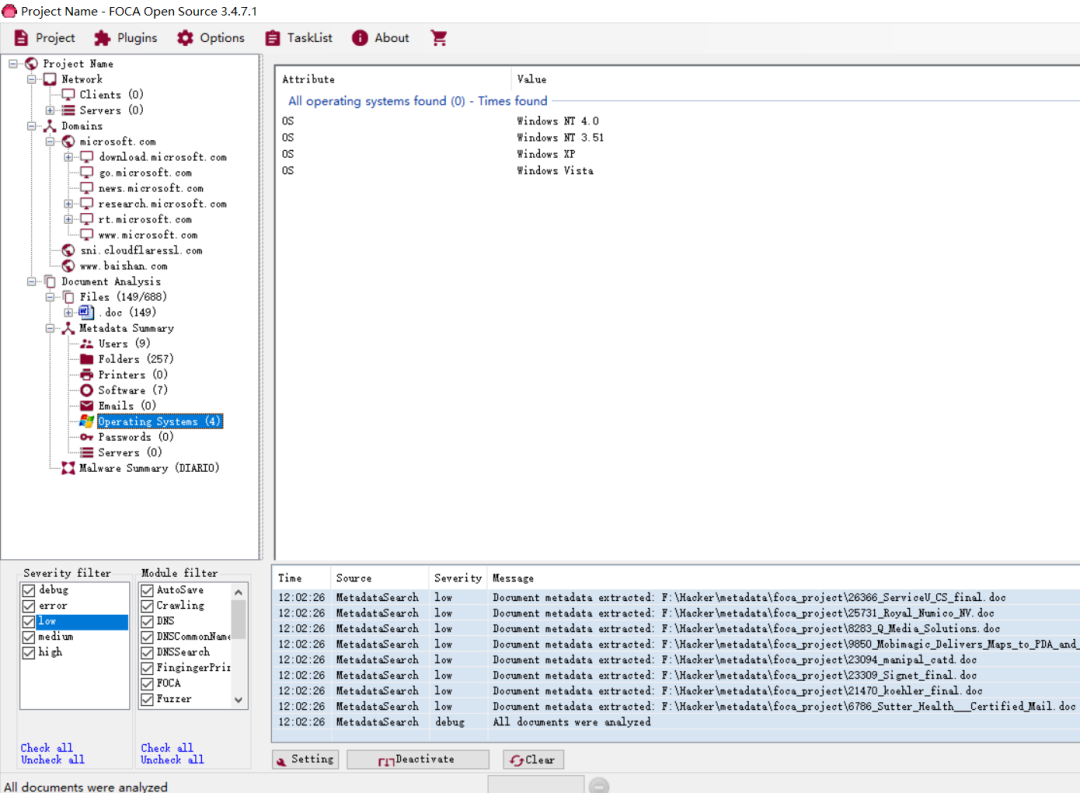This screenshot has width=1080, height=793.
Task: Collapse the Network tree node
Action: coord(32,79)
